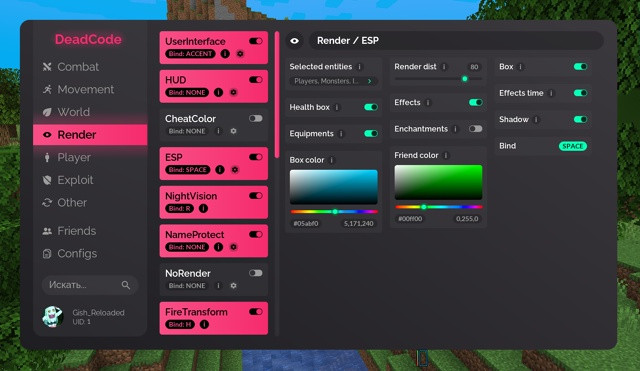Click the module search field
Image resolution: width=640 pixels, height=371 pixels.
[90, 285]
